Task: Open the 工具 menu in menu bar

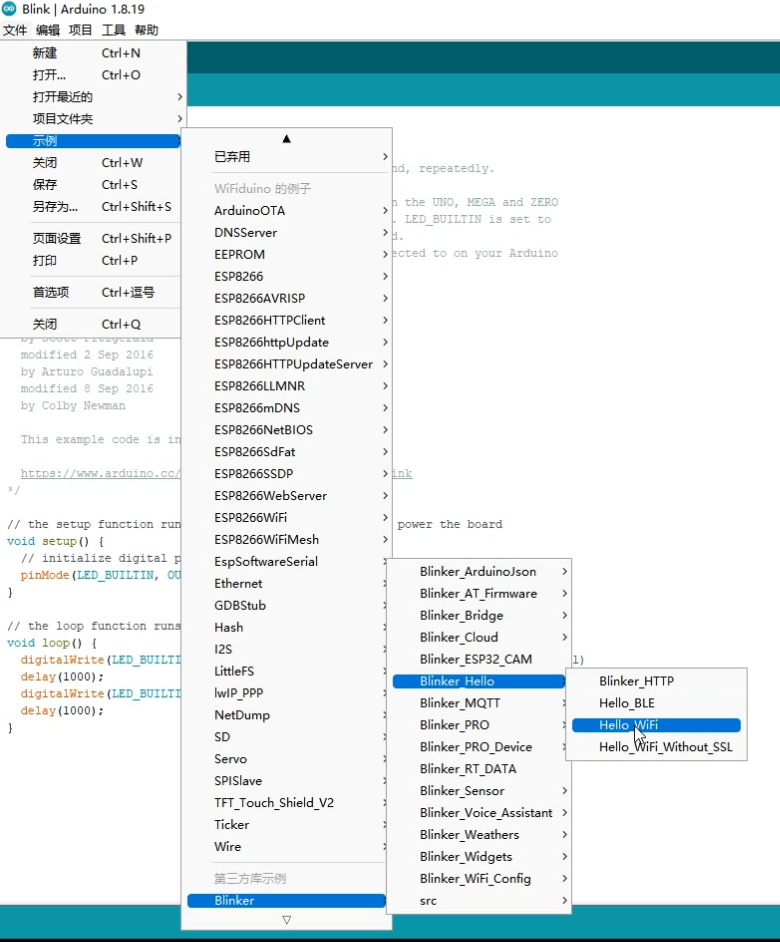Action: [113, 30]
